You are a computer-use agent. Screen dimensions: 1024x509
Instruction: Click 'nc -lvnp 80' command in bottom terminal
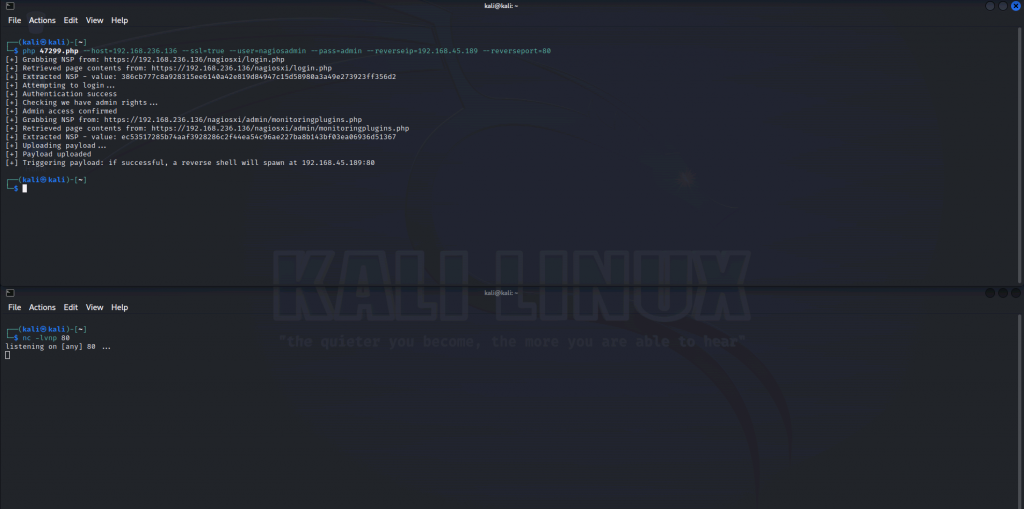click(x=46, y=338)
